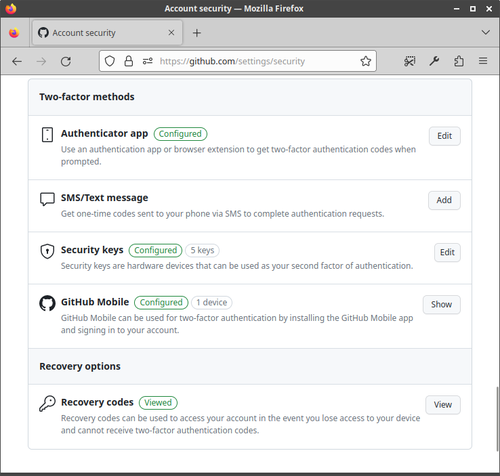Edit the Authenticator app method
This screenshot has width=500, height=476.
(445, 136)
